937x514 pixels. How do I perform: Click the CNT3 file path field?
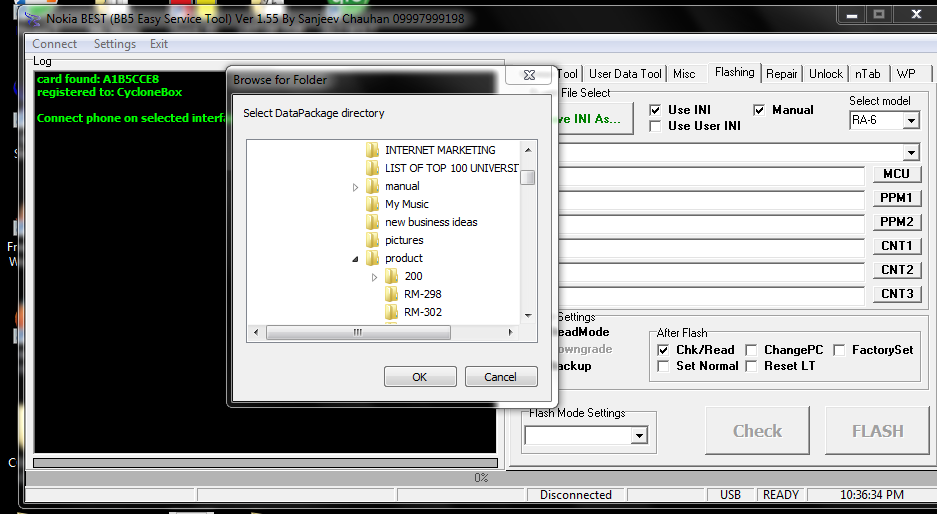711,295
